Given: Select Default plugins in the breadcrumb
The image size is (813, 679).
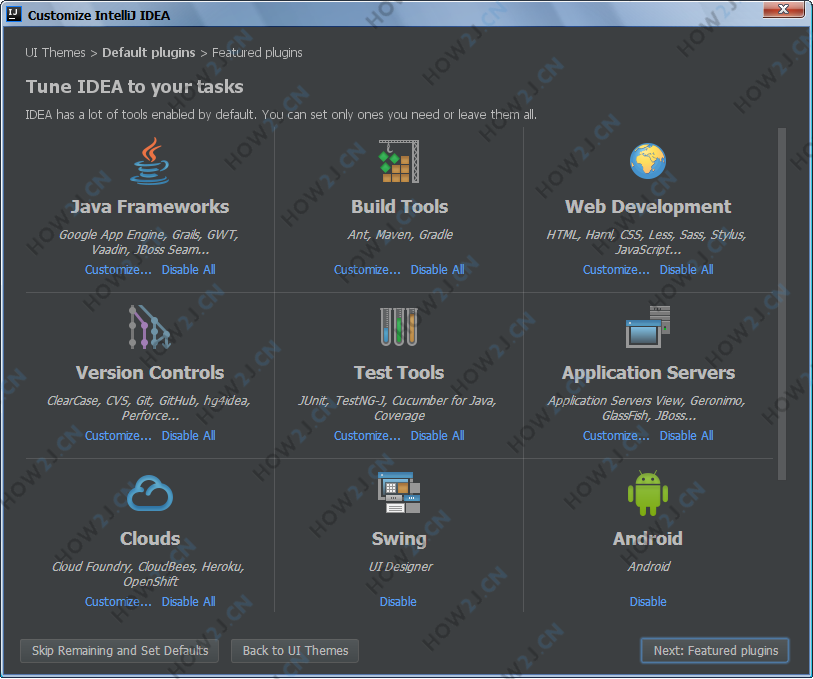Looking at the screenshot, I should (149, 53).
